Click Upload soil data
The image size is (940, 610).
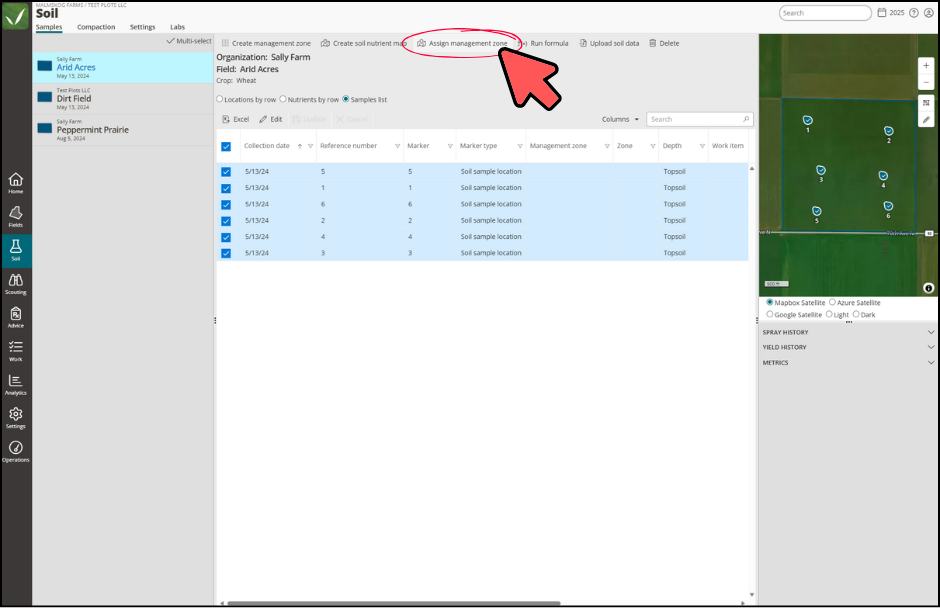pos(609,43)
